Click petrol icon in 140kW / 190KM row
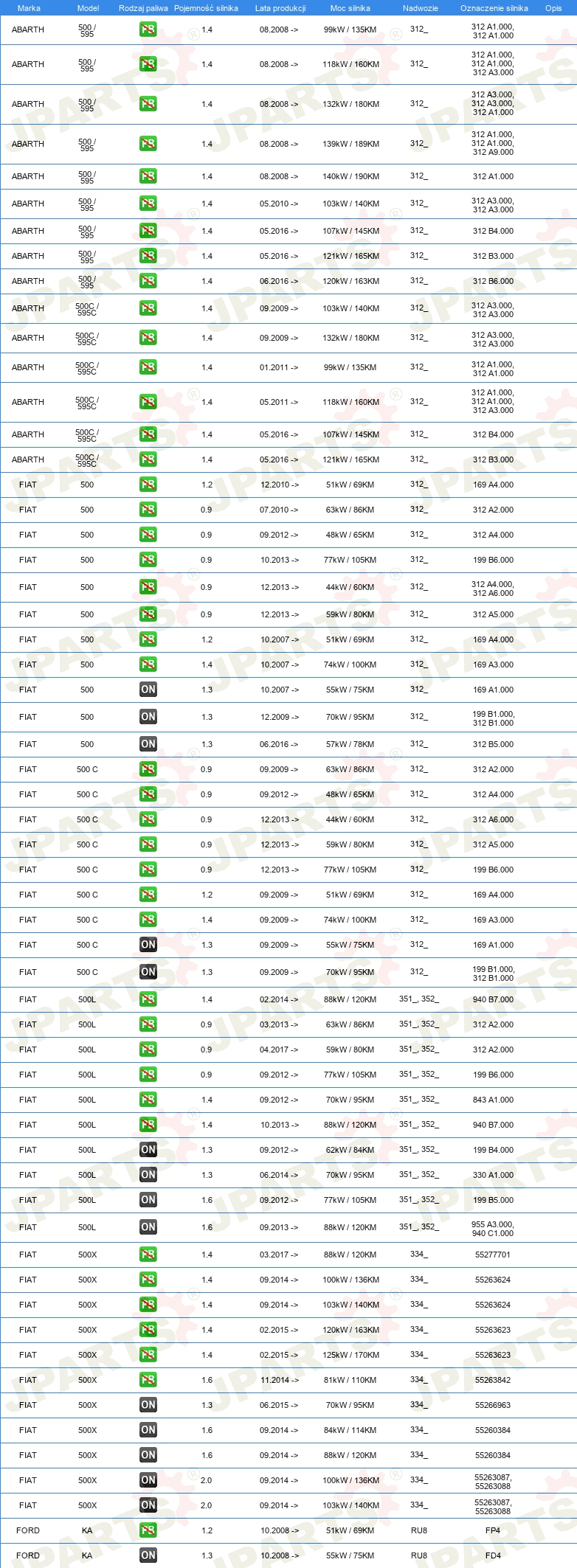 click(x=148, y=176)
